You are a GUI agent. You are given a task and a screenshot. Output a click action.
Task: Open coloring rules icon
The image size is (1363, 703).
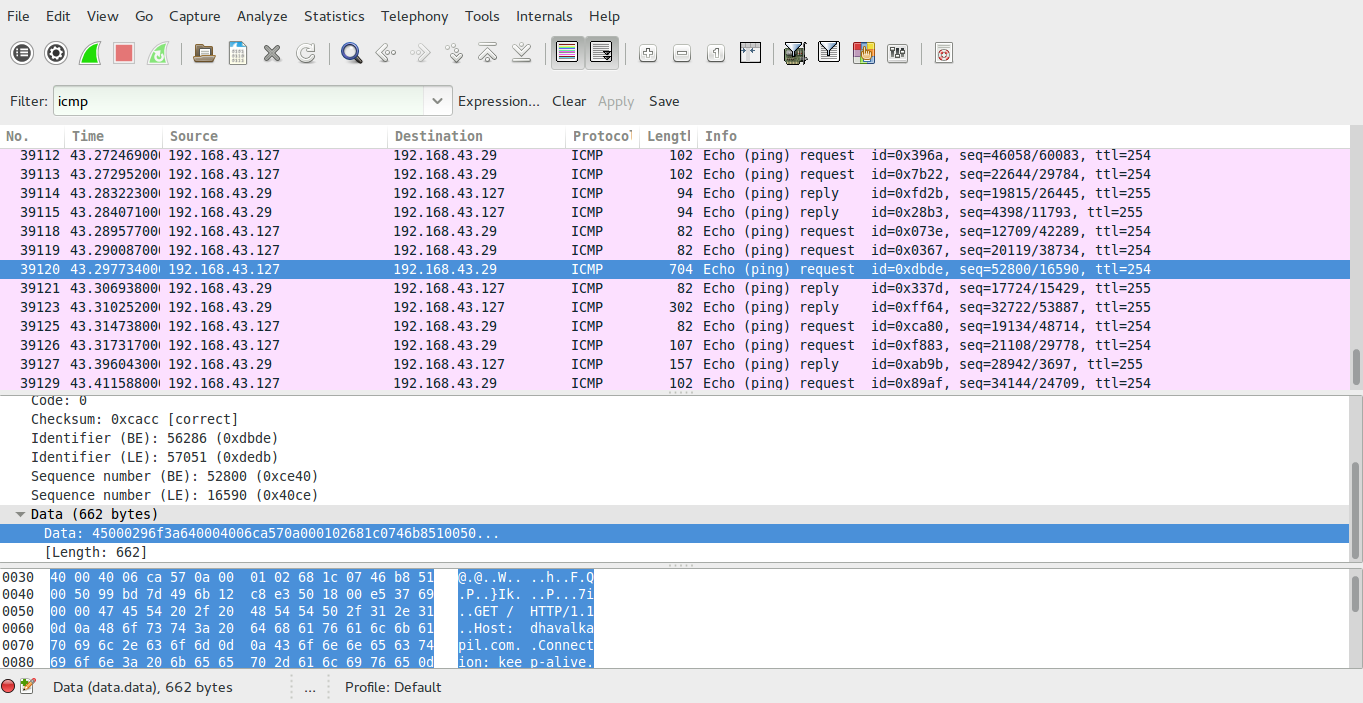click(864, 53)
